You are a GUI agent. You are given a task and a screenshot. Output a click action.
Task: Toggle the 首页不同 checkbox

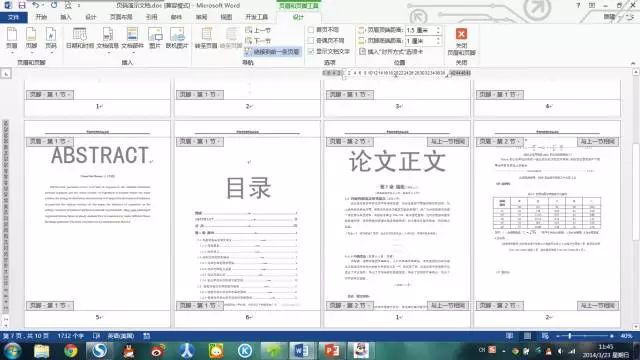tap(311, 30)
